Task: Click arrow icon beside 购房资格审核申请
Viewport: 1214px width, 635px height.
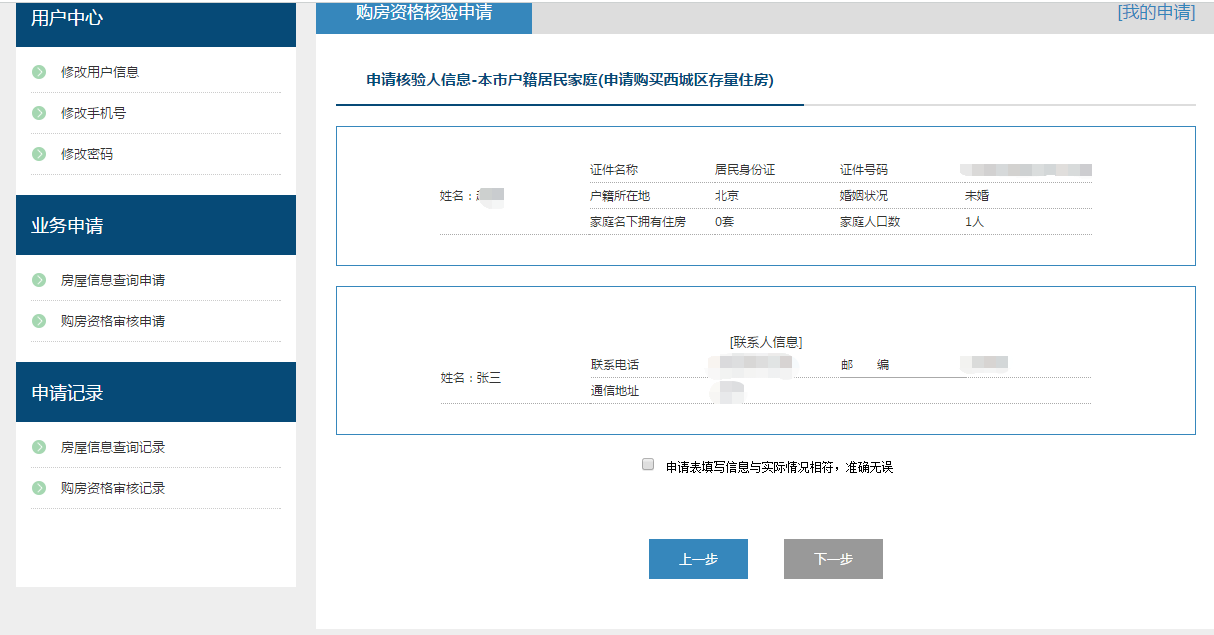Action: point(39,321)
